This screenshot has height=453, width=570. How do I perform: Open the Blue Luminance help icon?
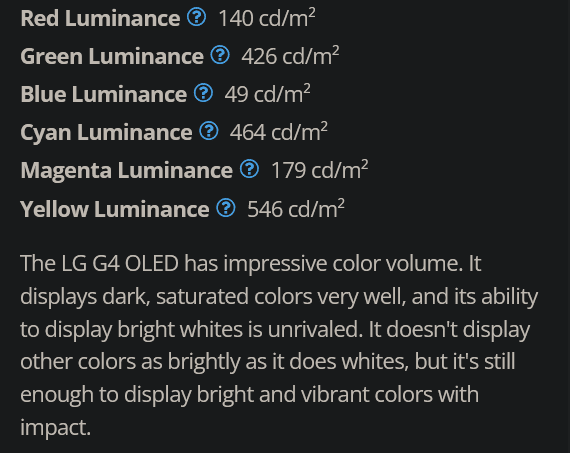pos(203,93)
